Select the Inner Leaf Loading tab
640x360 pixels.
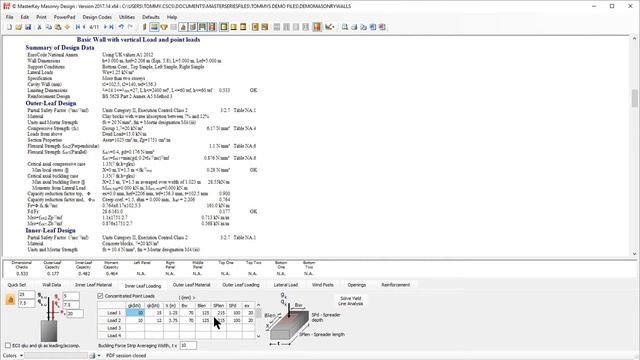[x=143, y=286]
